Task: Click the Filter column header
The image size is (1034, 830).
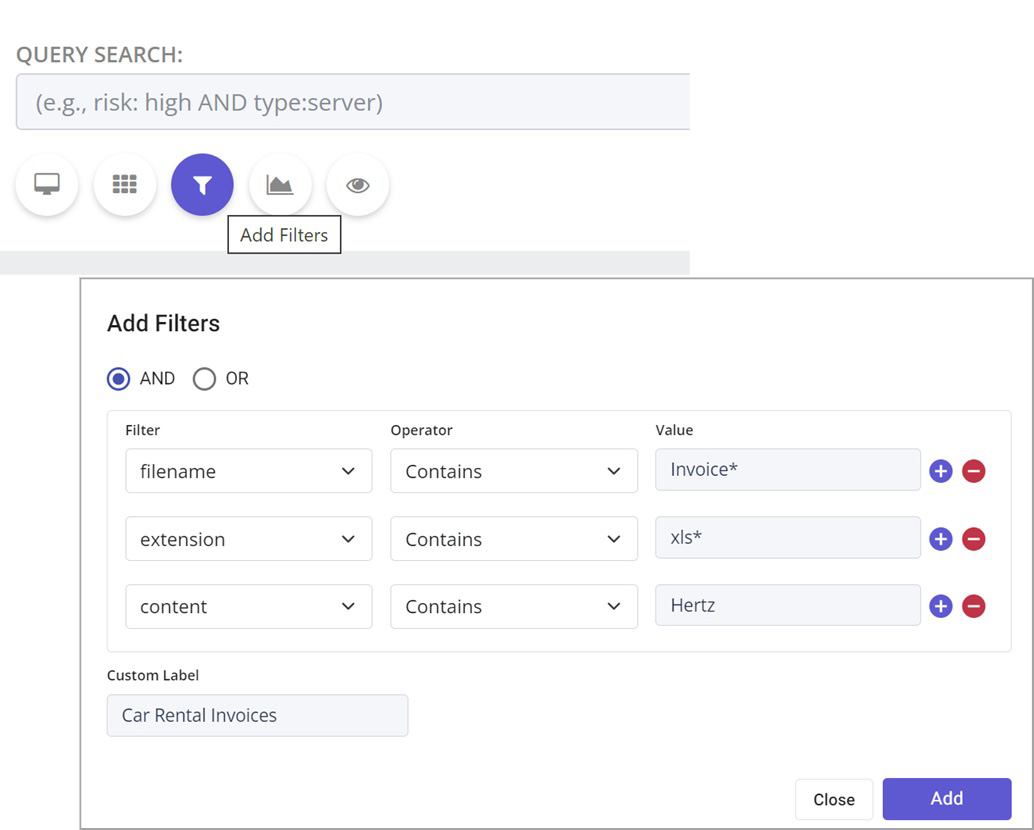Action: click(x=142, y=430)
